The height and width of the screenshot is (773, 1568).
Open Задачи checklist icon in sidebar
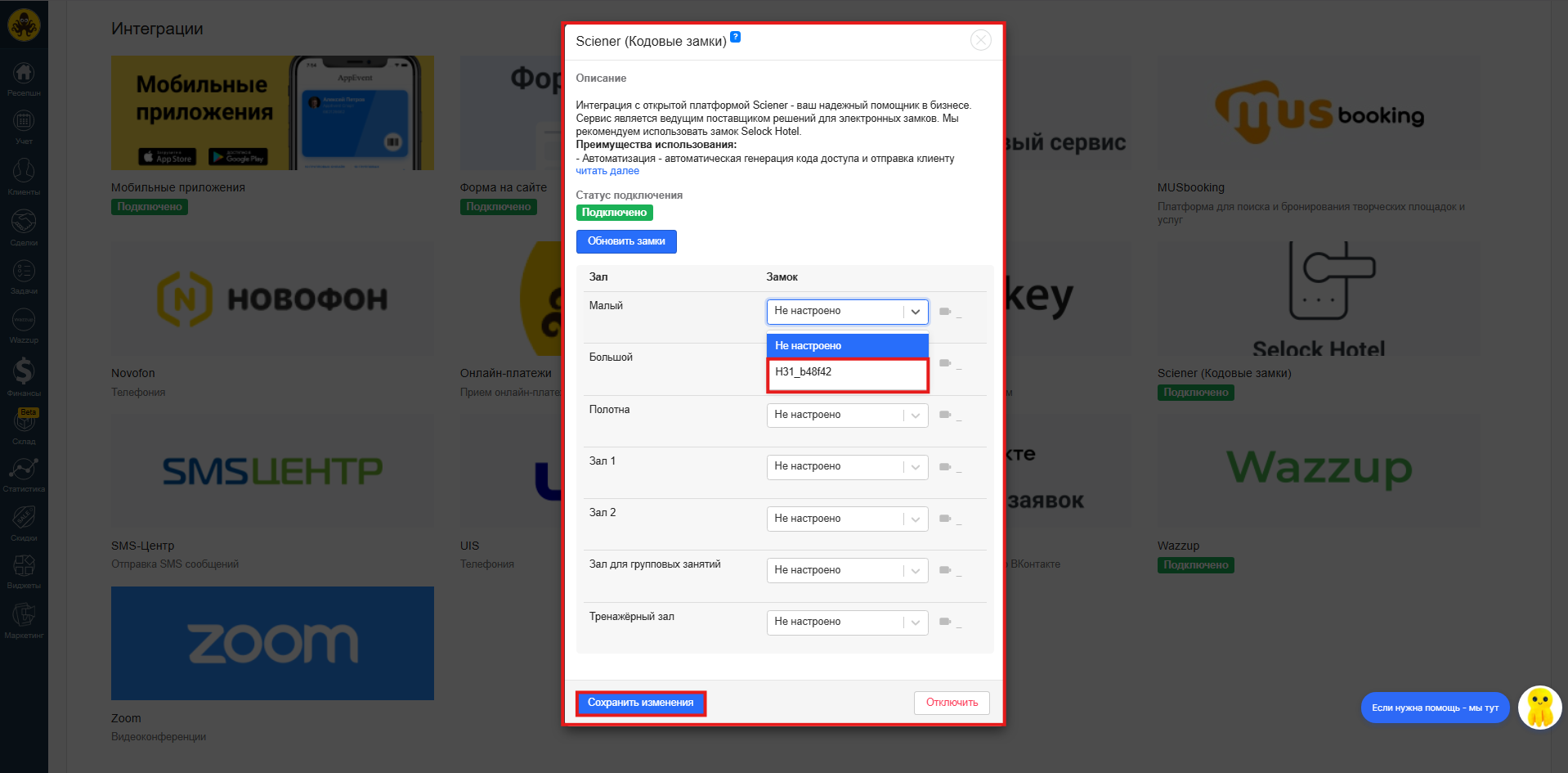pyautogui.click(x=24, y=276)
